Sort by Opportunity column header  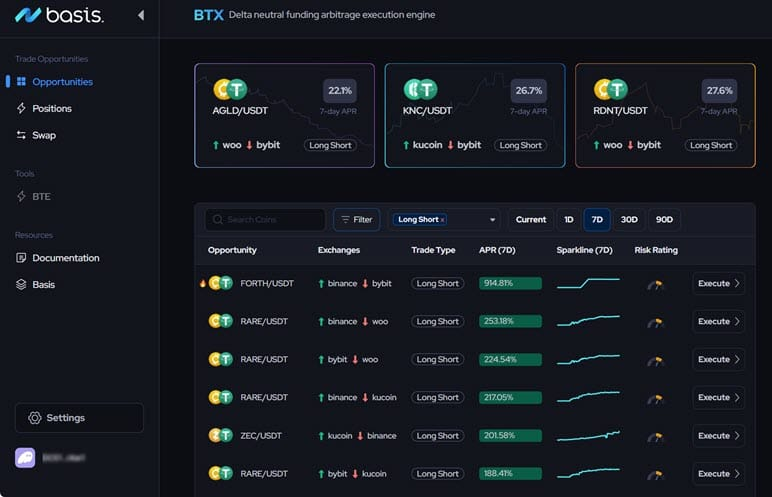(232, 250)
